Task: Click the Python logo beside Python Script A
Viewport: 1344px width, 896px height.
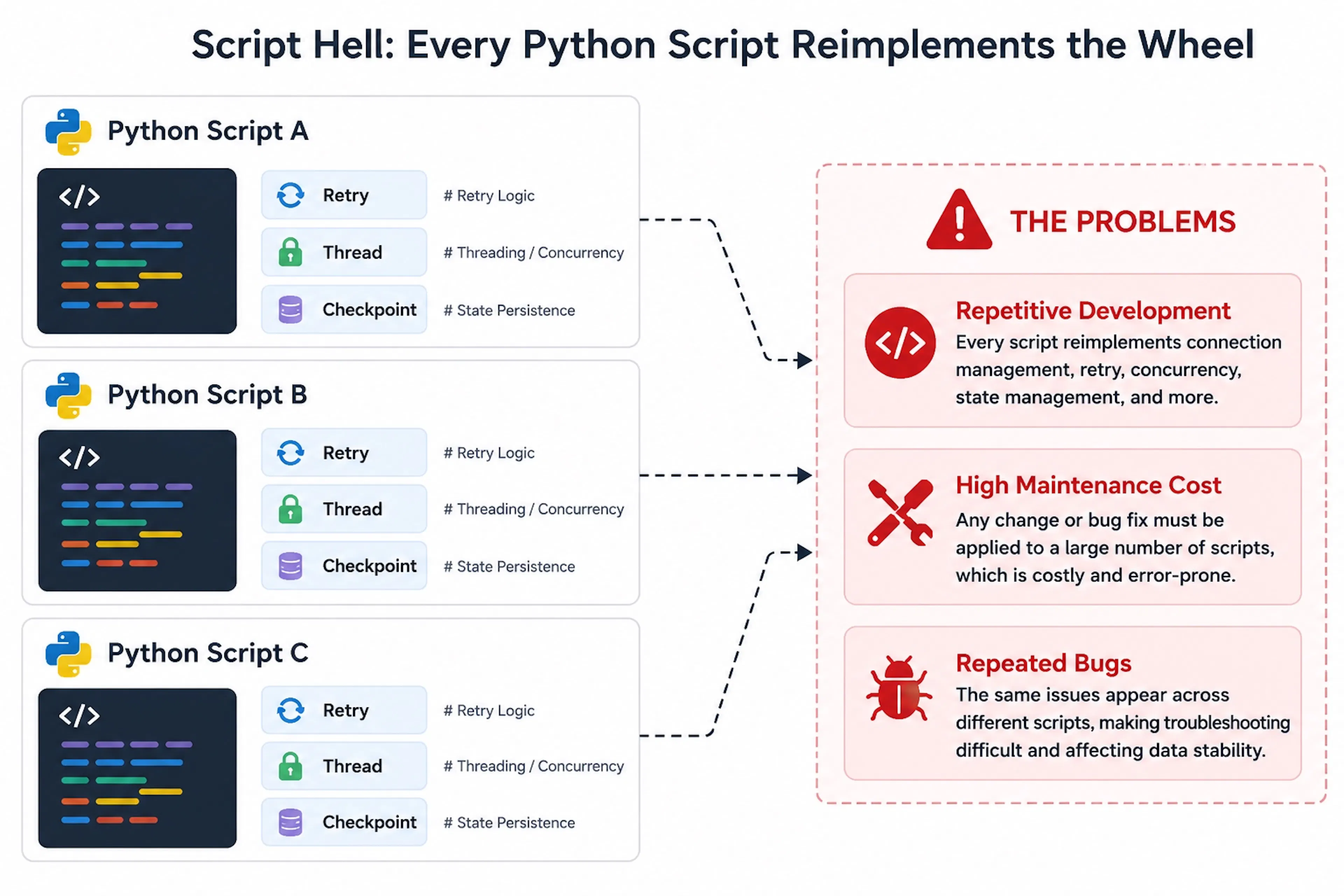Action: (x=69, y=132)
